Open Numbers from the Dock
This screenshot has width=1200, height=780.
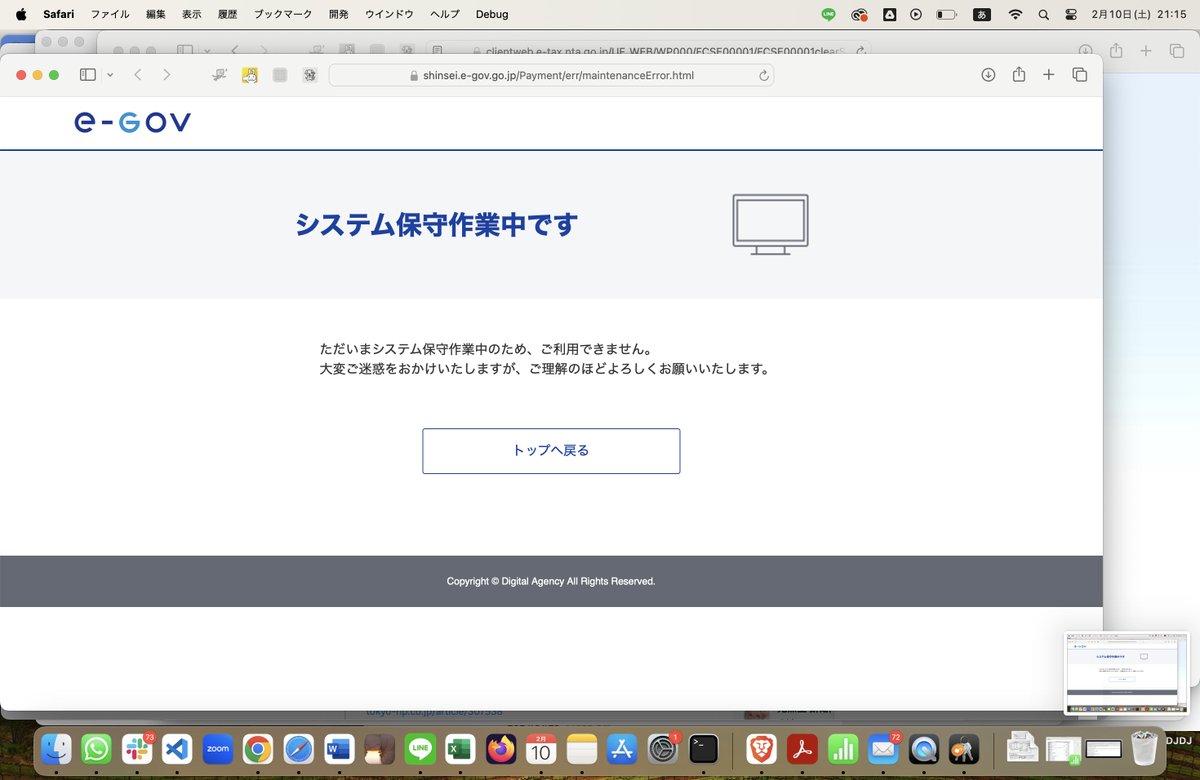843,748
